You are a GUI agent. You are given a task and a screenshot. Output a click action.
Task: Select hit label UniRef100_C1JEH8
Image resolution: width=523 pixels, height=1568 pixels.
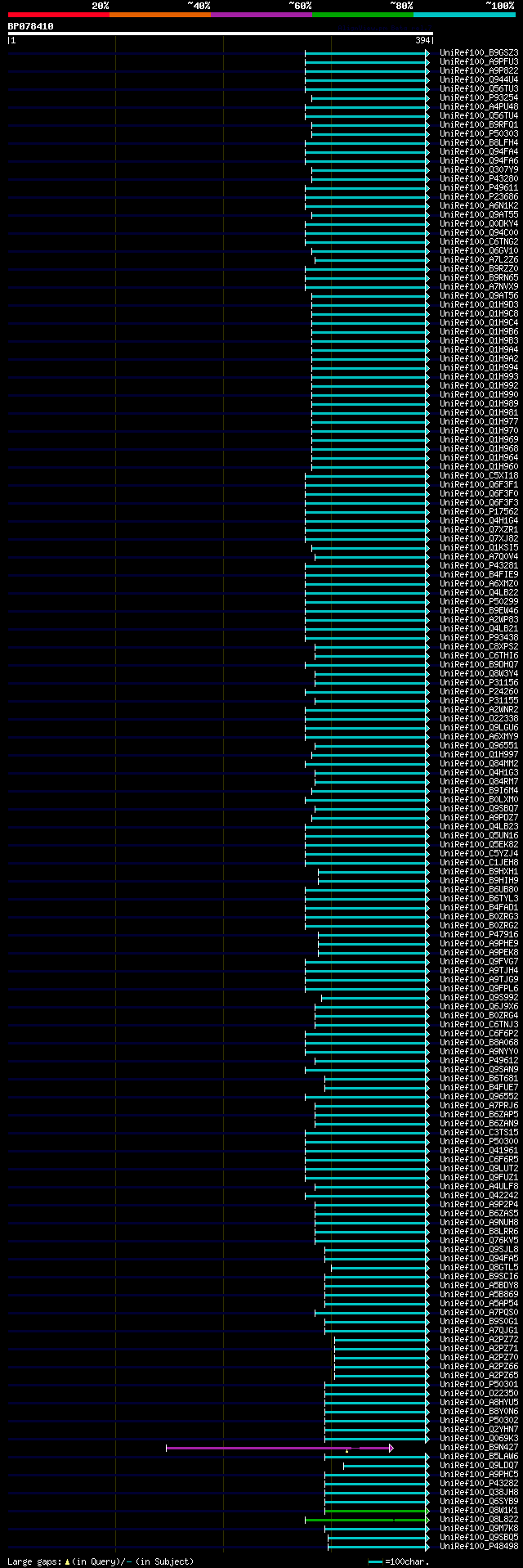point(479,862)
